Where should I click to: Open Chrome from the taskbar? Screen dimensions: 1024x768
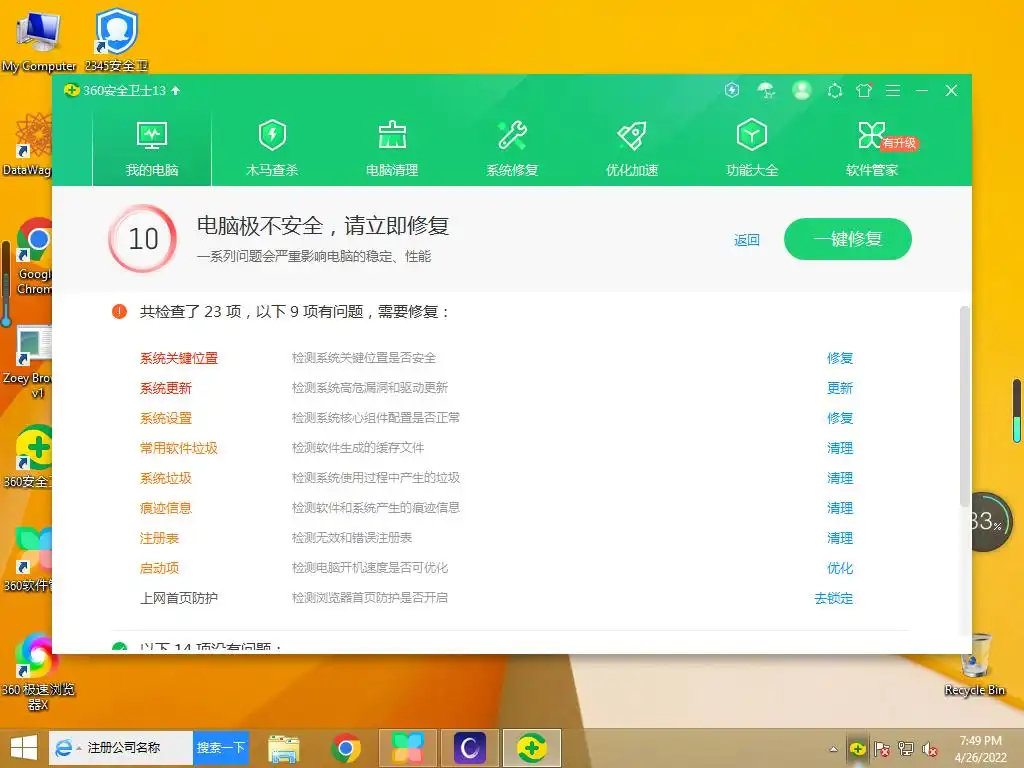click(x=345, y=748)
